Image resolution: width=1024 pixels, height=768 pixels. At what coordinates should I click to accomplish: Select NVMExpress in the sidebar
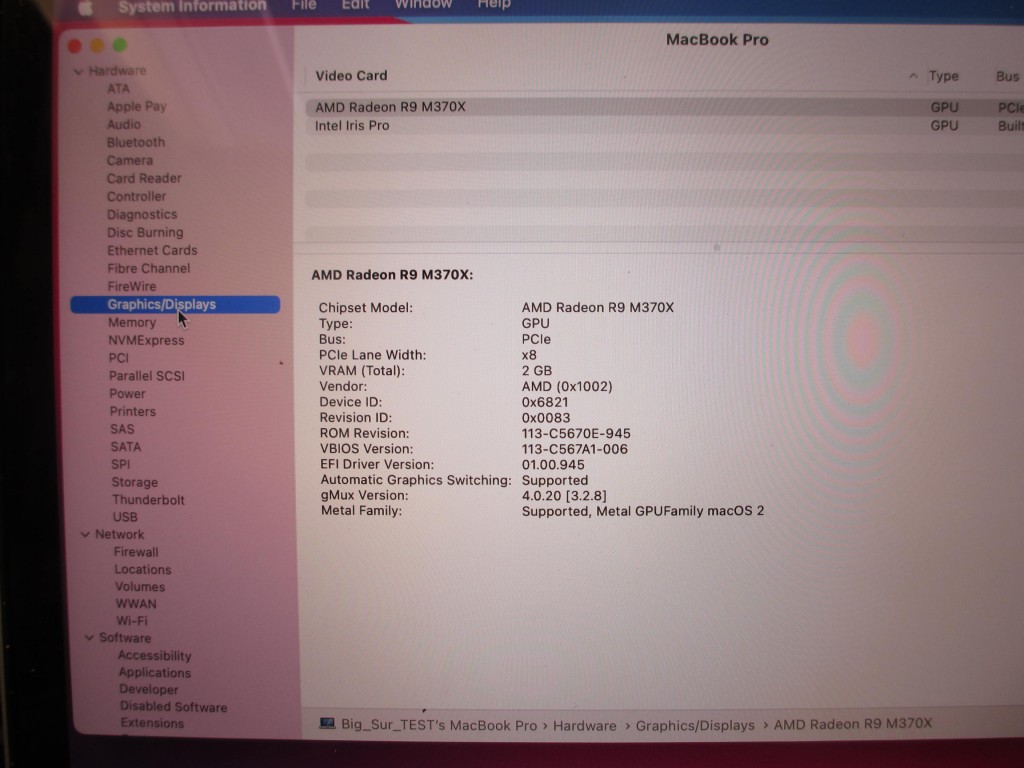(146, 340)
